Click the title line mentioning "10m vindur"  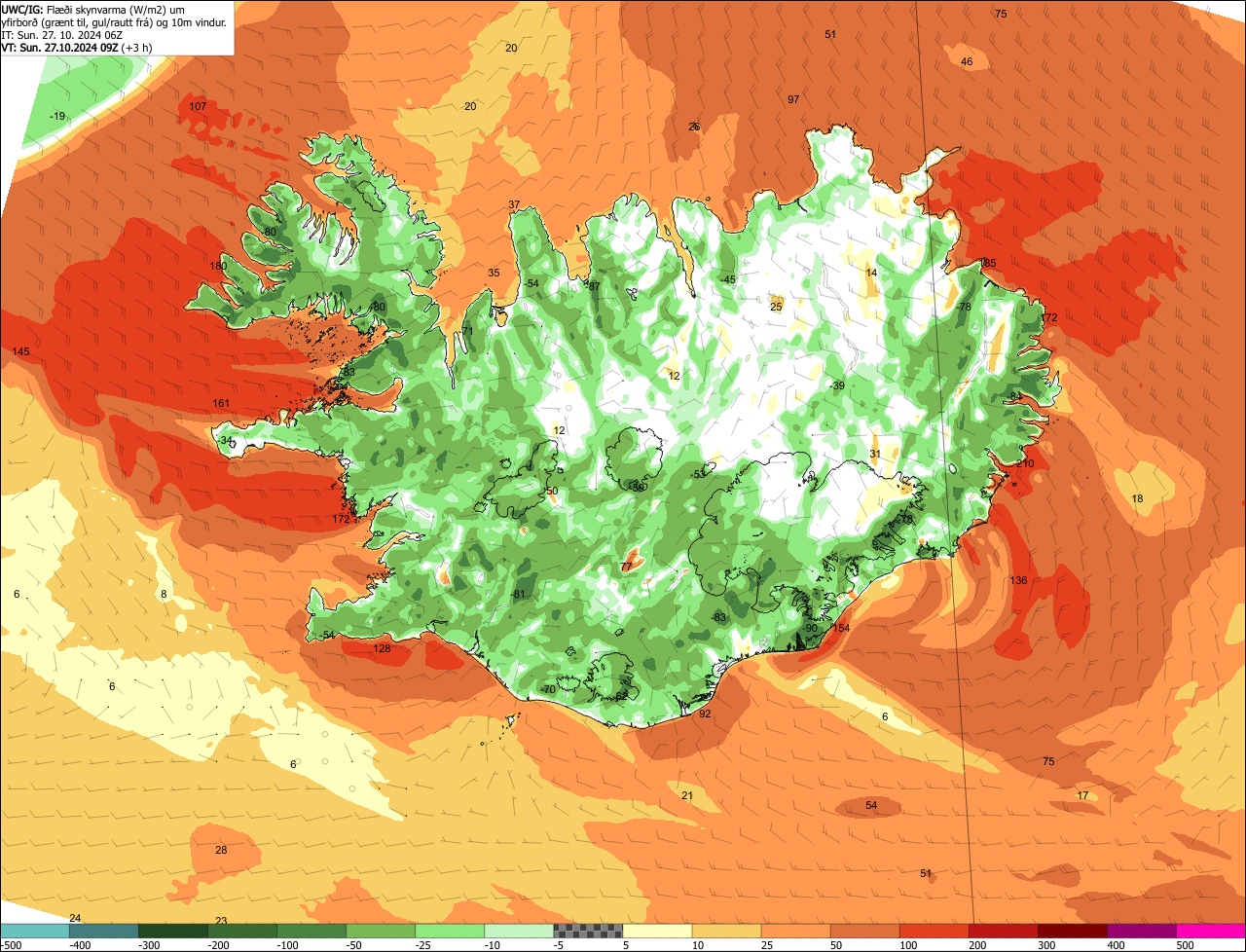click(115, 21)
